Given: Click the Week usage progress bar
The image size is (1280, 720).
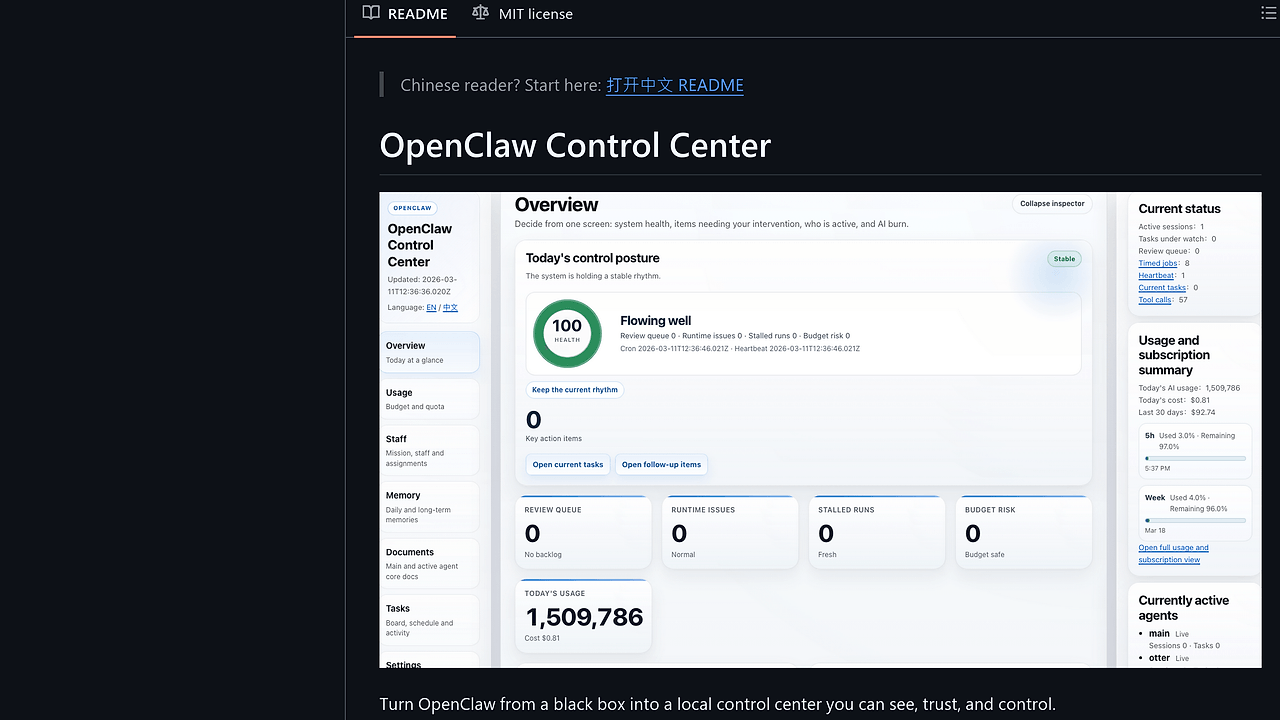Looking at the screenshot, I should (x=1195, y=520).
